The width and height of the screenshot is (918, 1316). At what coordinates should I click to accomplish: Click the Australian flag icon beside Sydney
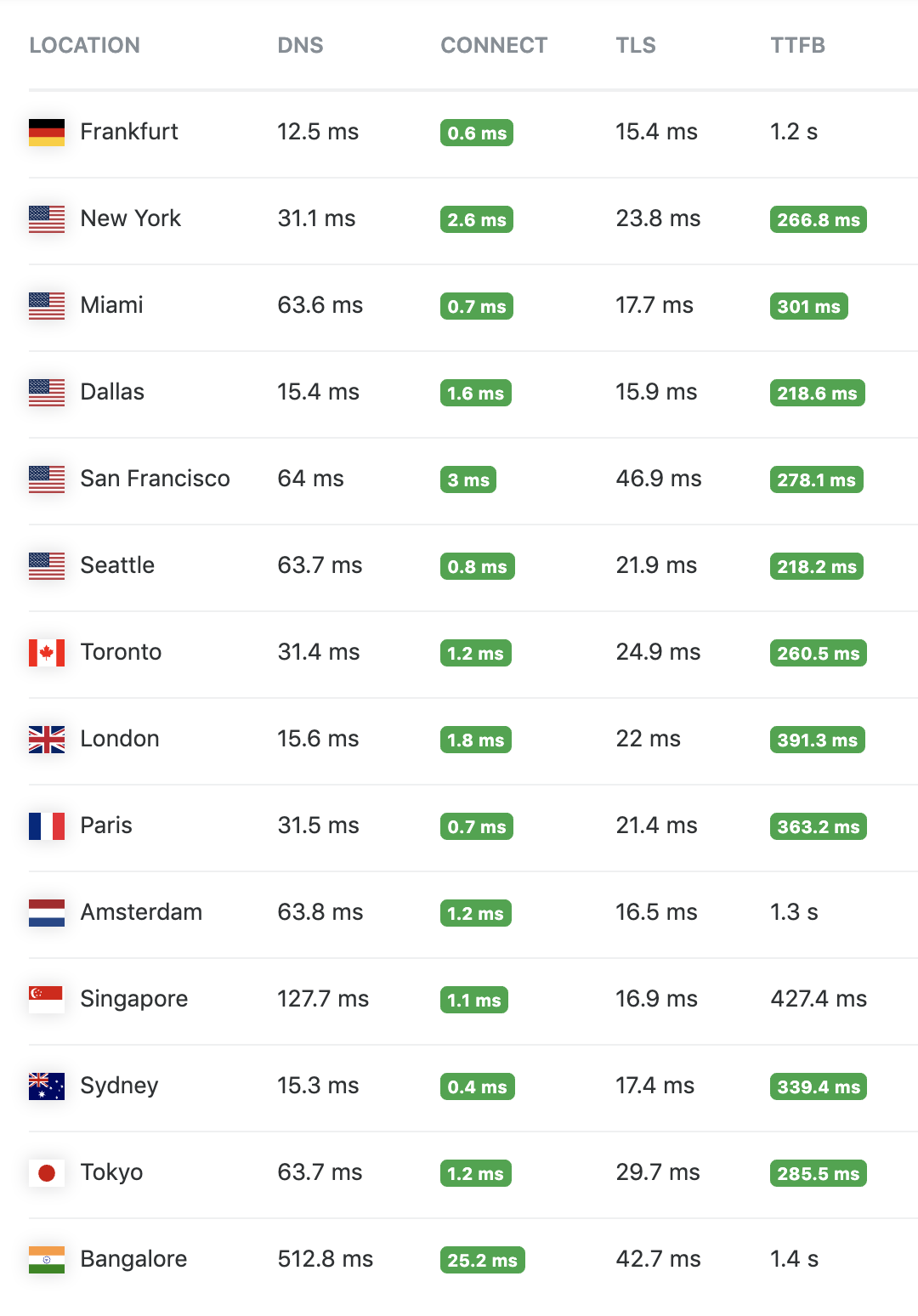pos(47,1086)
